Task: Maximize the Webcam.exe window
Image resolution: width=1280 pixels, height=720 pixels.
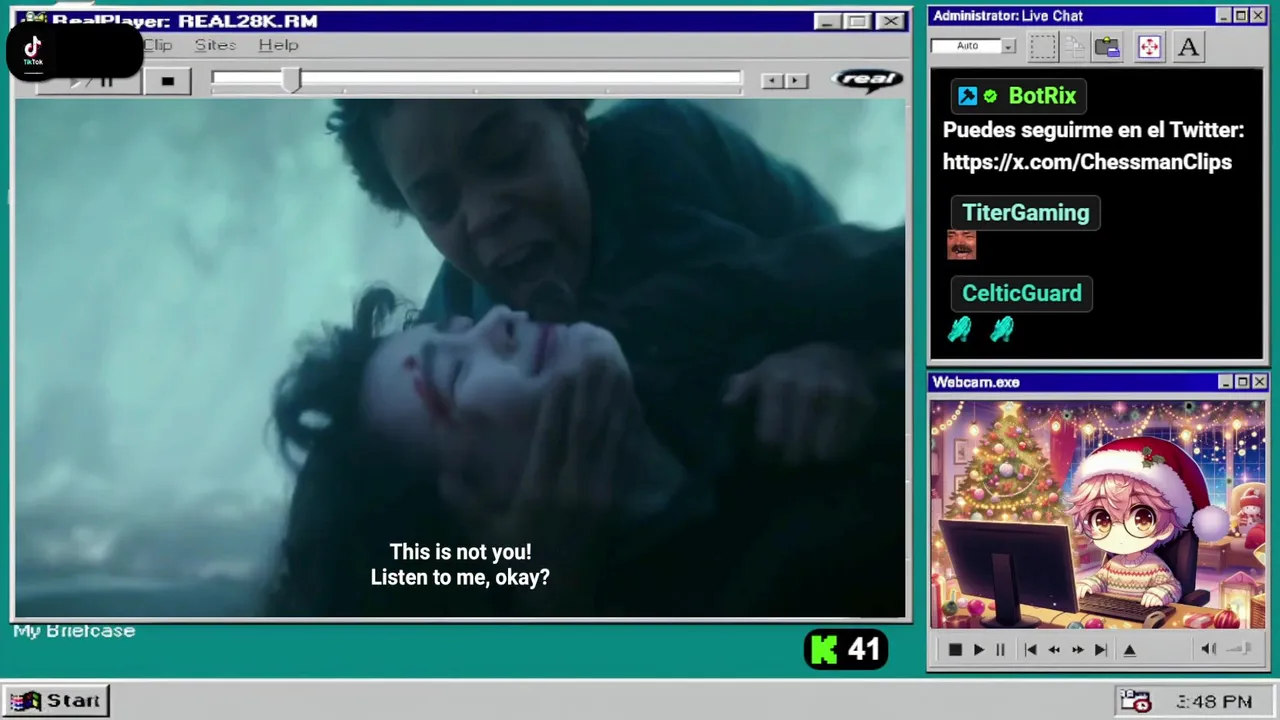Action: tap(1242, 382)
